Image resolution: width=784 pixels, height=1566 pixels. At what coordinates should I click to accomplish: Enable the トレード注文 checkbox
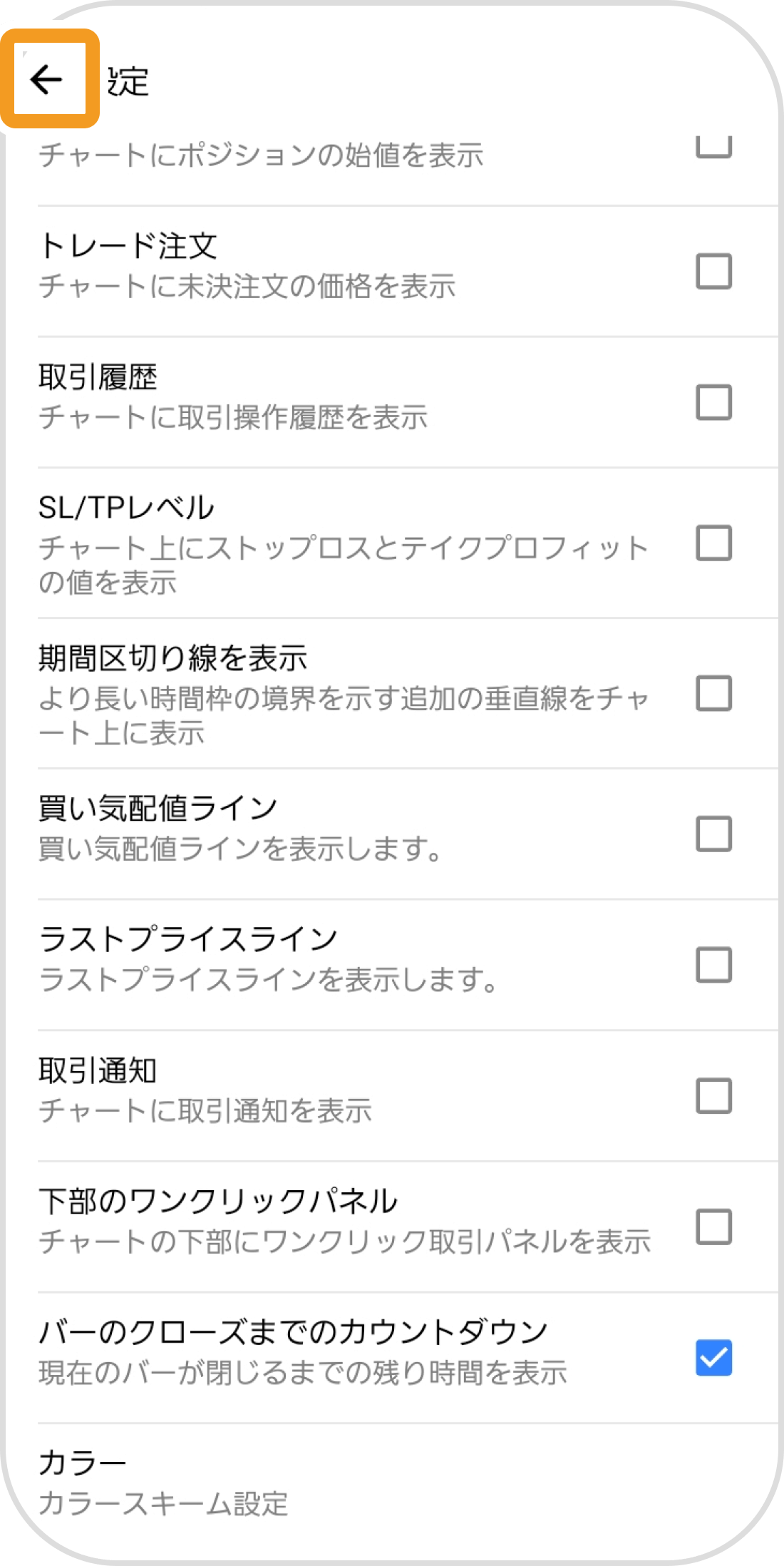[x=713, y=271]
